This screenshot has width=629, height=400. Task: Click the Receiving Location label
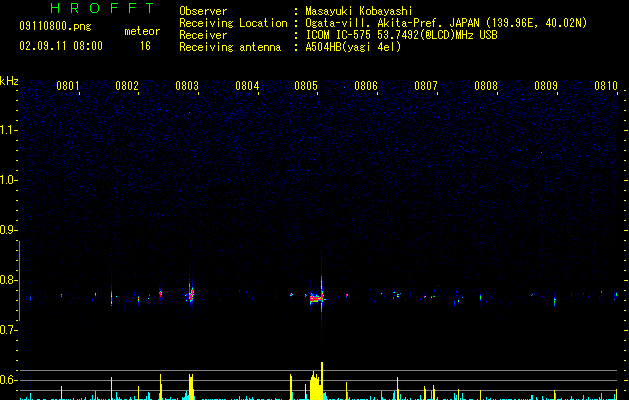[x=233, y=23]
